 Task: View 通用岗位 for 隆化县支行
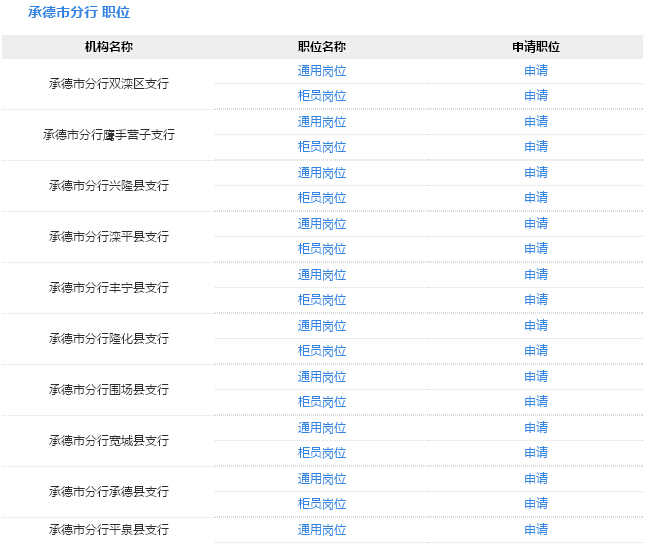click(x=322, y=326)
